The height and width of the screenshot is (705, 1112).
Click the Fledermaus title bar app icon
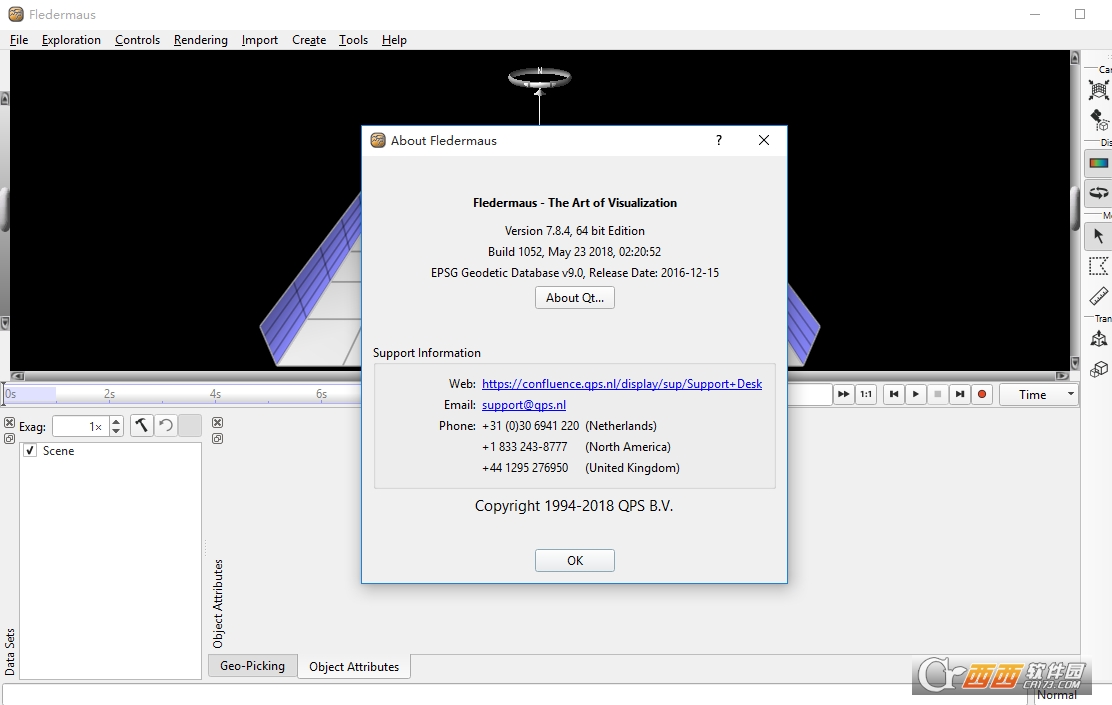16,14
